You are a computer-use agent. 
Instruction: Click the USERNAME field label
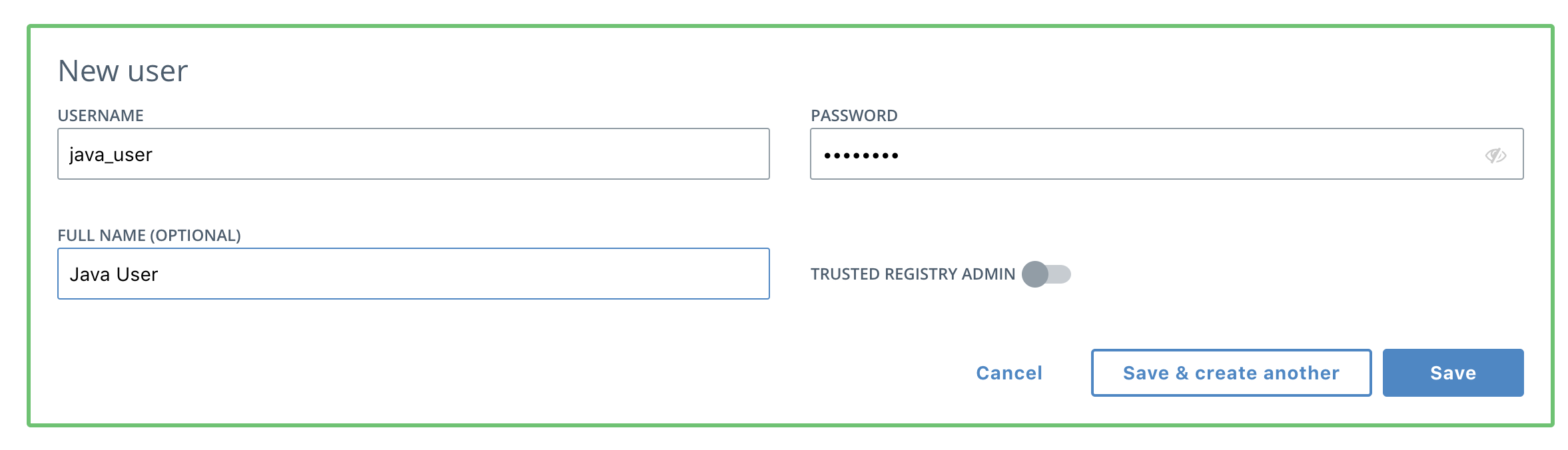pos(101,116)
